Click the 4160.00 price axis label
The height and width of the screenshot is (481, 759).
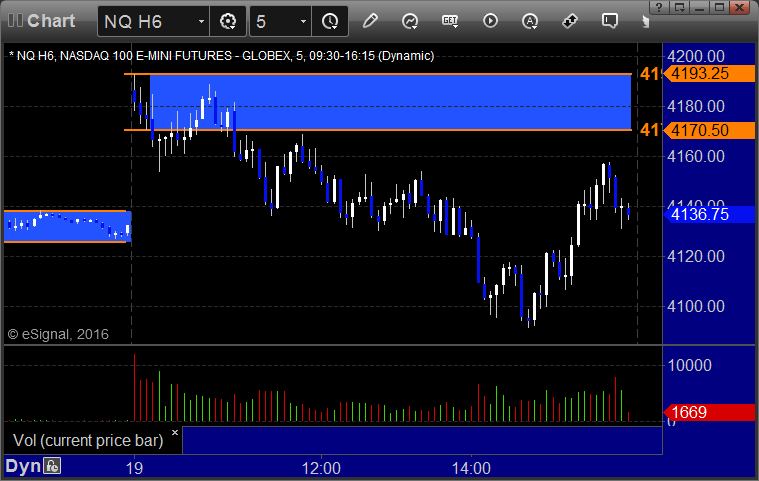696,156
